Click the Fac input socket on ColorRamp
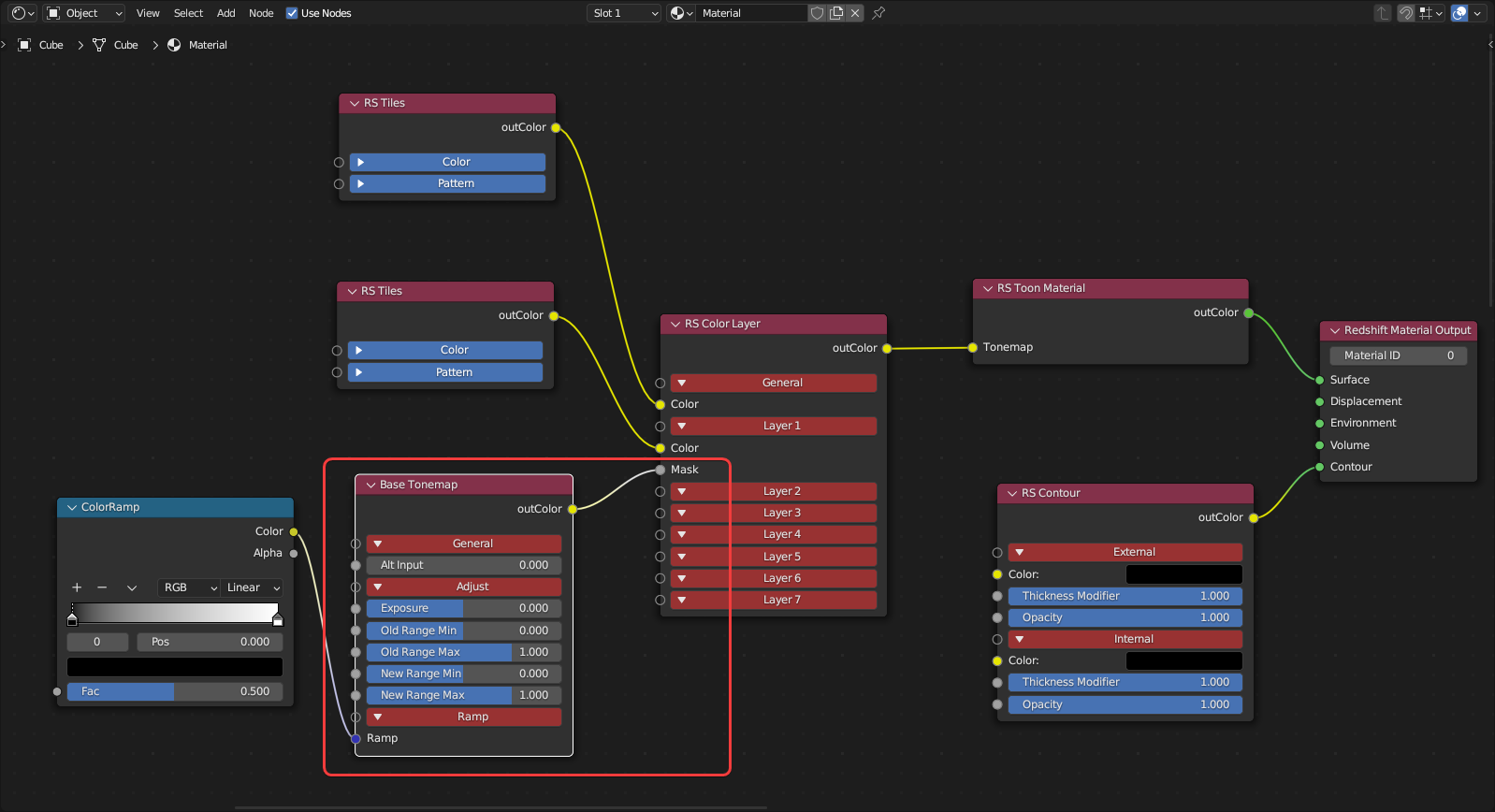 tap(57, 691)
